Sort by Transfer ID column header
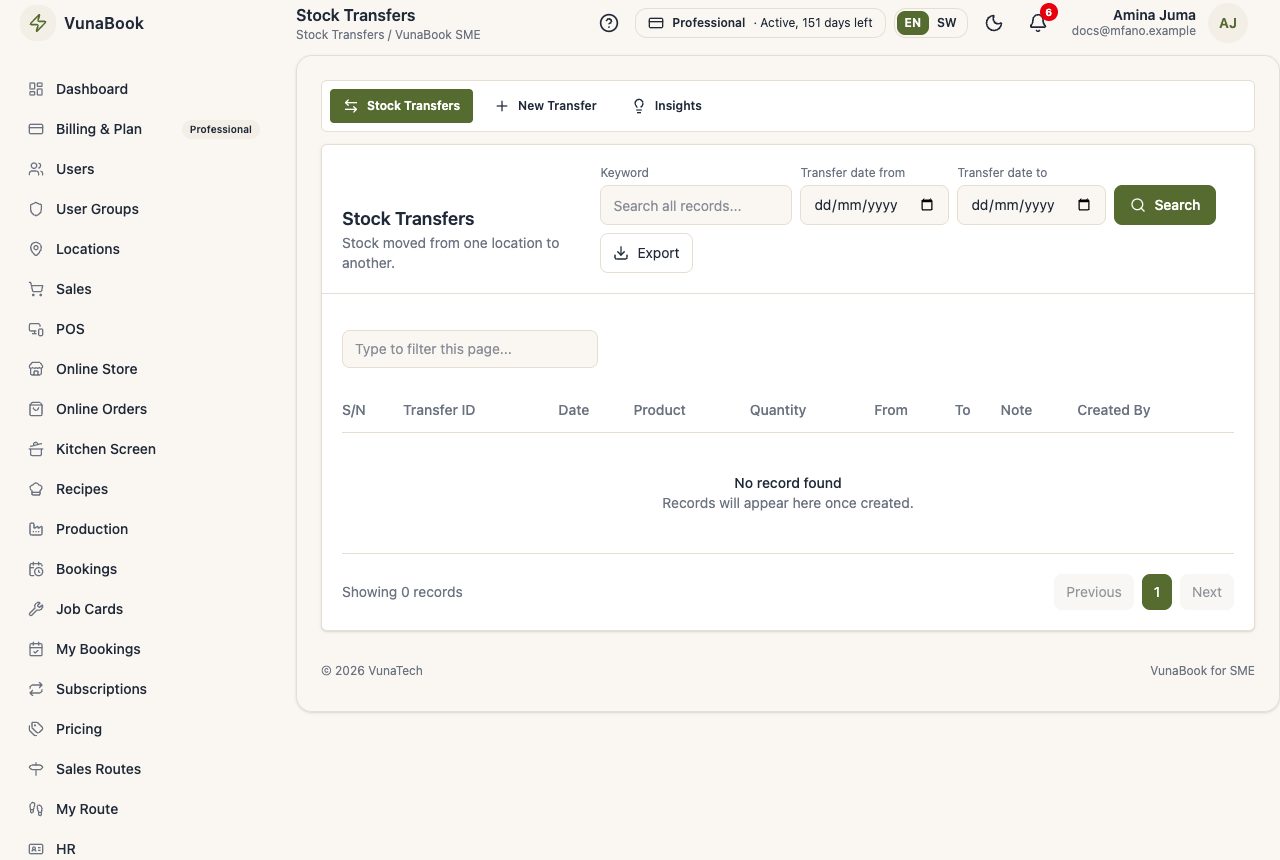This screenshot has width=1280, height=860. point(439,410)
